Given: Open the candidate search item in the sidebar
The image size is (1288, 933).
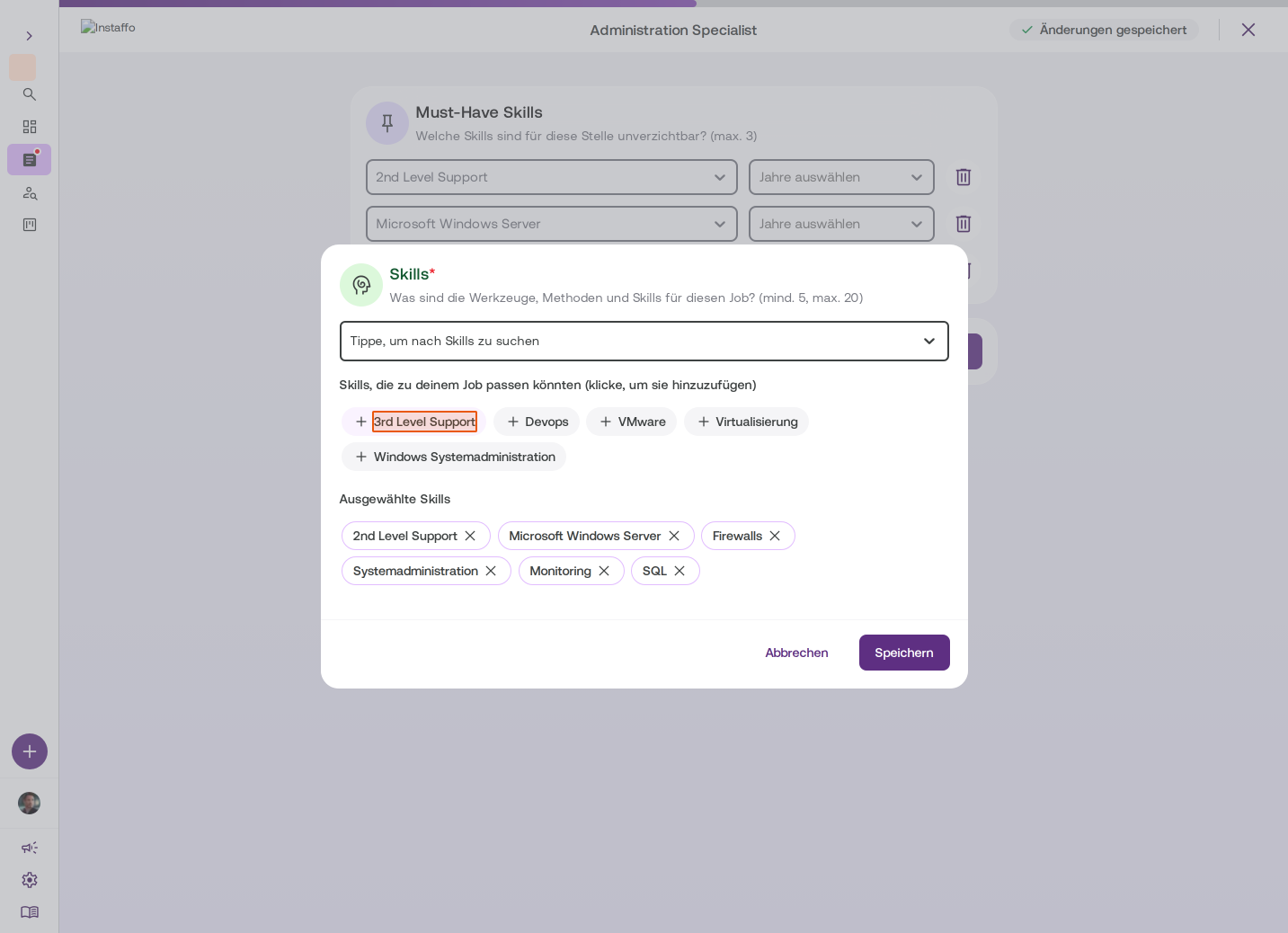Looking at the screenshot, I should pyautogui.click(x=30, y=192).
